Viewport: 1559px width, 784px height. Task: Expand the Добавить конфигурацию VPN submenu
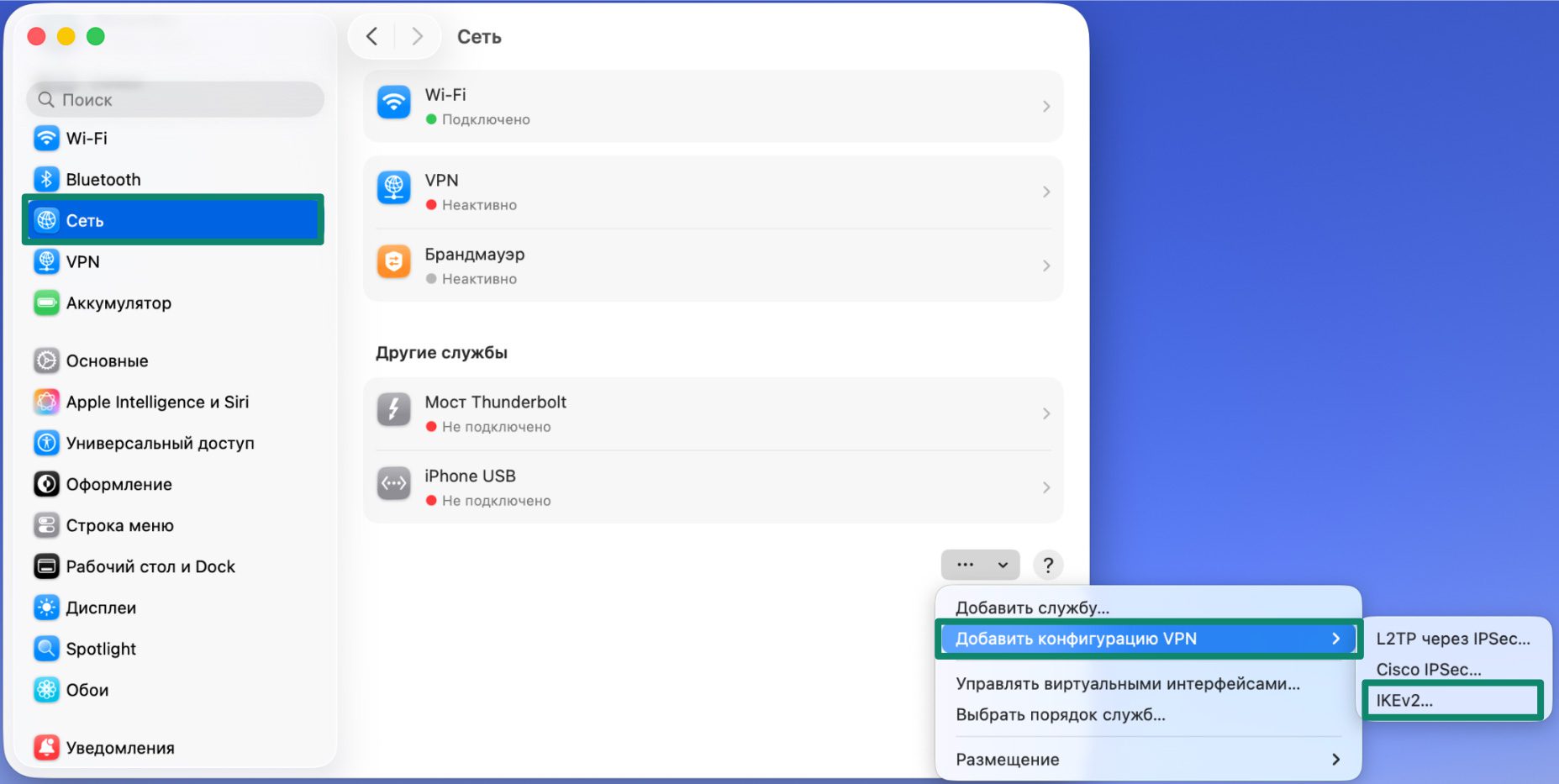tap(1077, 638)
